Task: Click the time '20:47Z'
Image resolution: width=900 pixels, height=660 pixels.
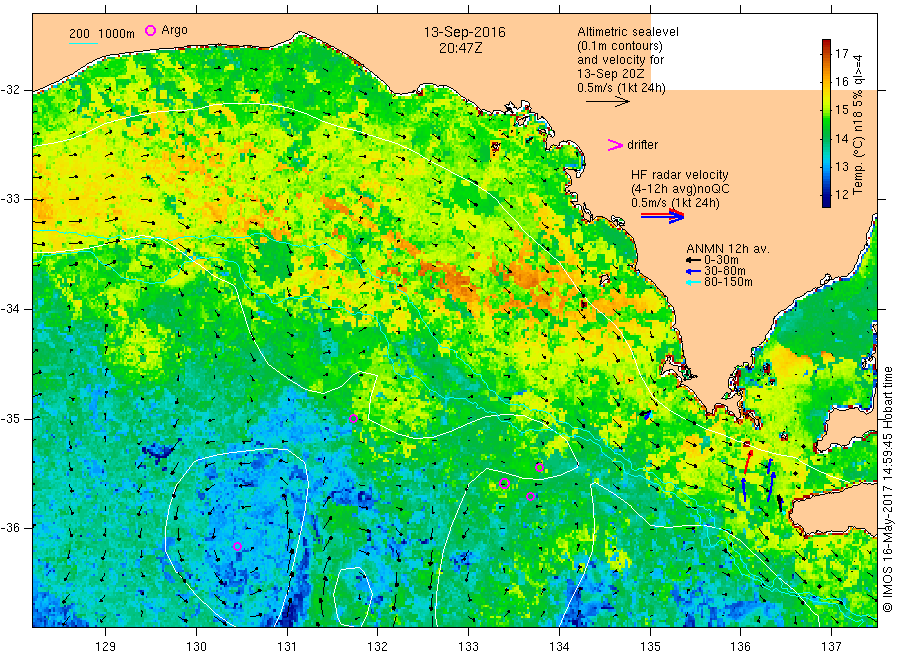Action: pyautogui.click(x=460, y=48)
